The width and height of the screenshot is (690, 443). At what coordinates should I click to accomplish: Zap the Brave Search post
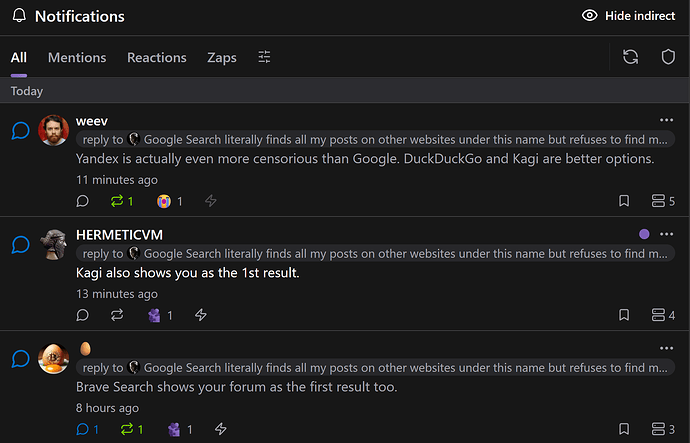(220, 429)
